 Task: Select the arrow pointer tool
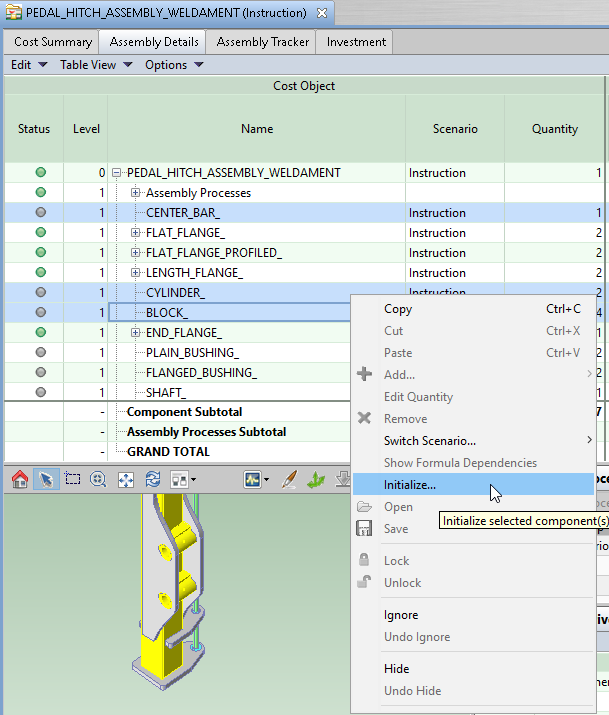click(46, 480)
